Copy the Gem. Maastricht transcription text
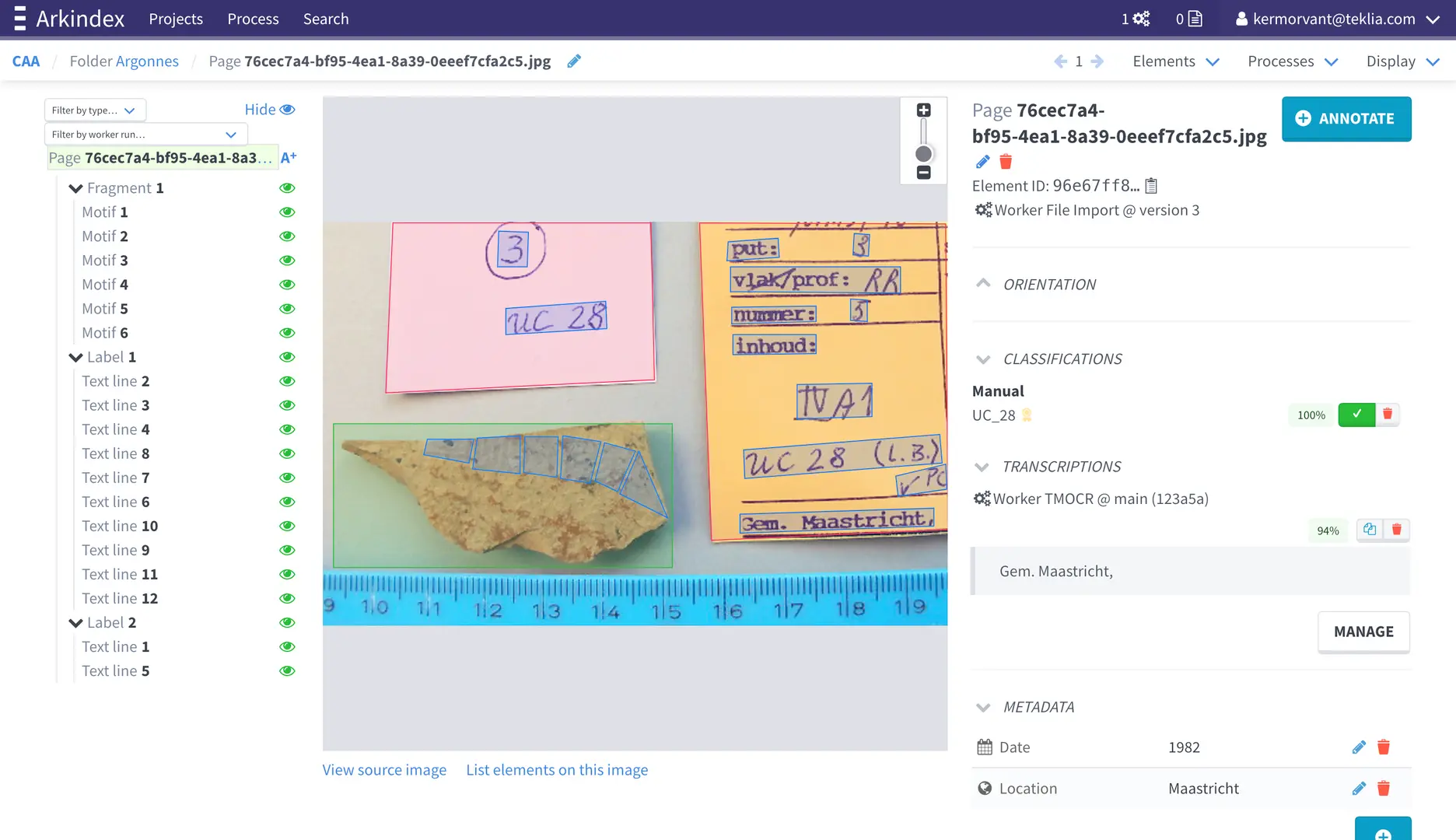Image resolution: width=1456 pixels, height=840 pixels. 1369,530
